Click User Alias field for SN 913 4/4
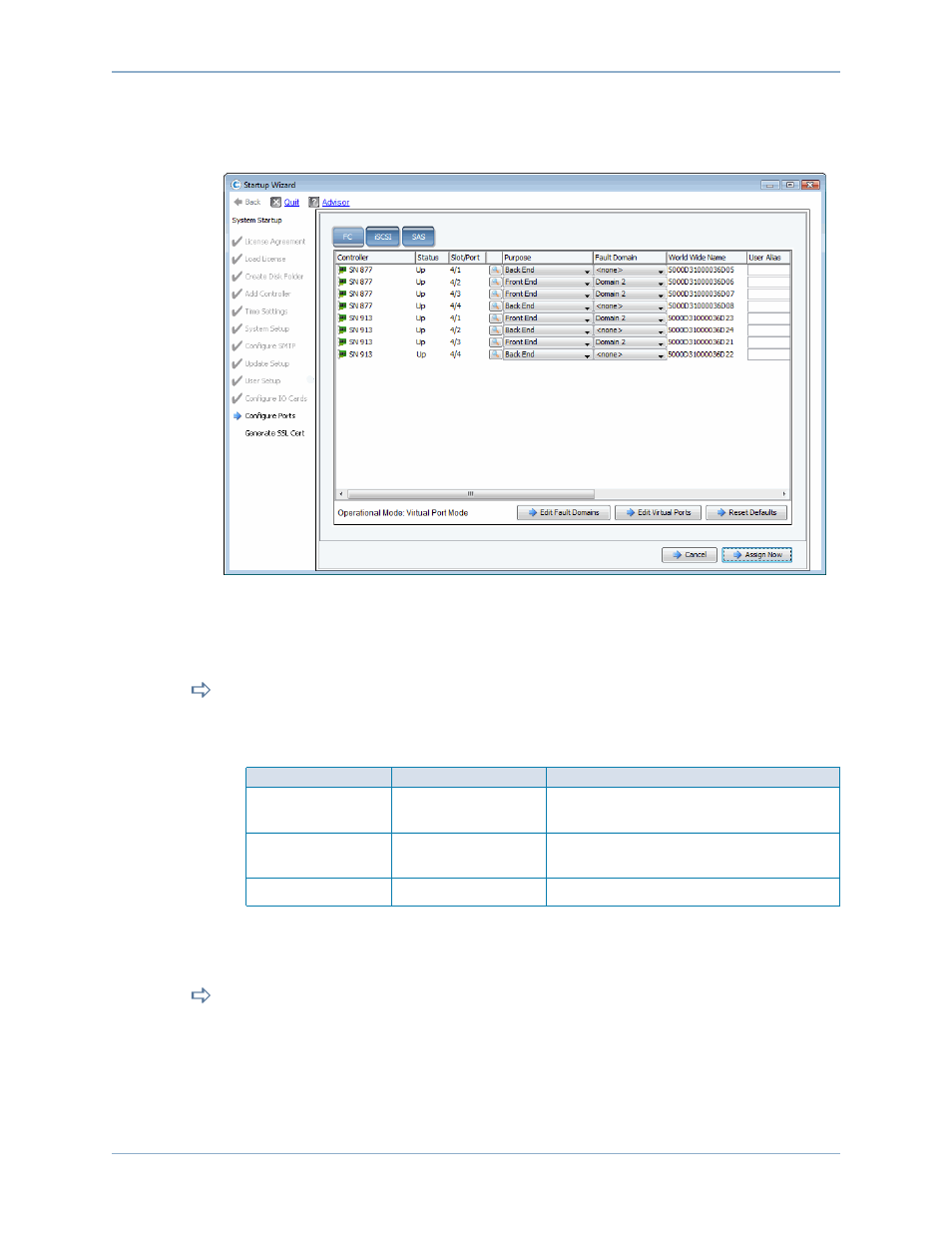Viewport: 952px width, 1233px height. 768,354
